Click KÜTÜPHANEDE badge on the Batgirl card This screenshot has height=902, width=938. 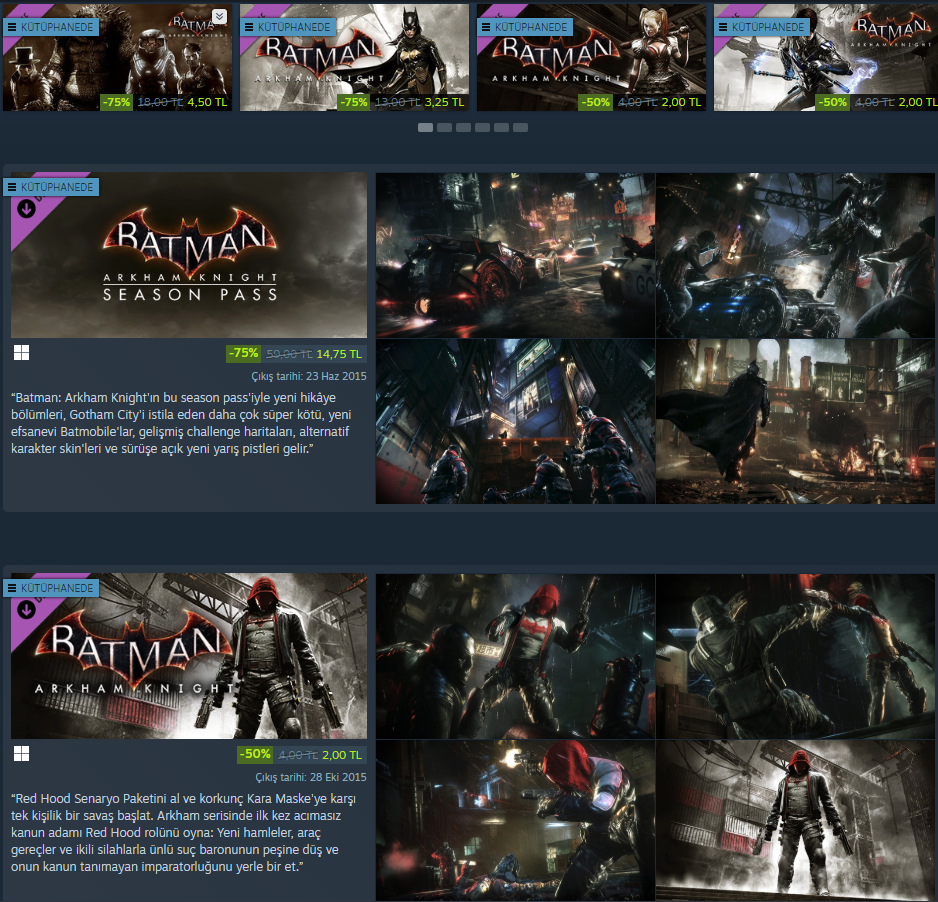(288, 27)
